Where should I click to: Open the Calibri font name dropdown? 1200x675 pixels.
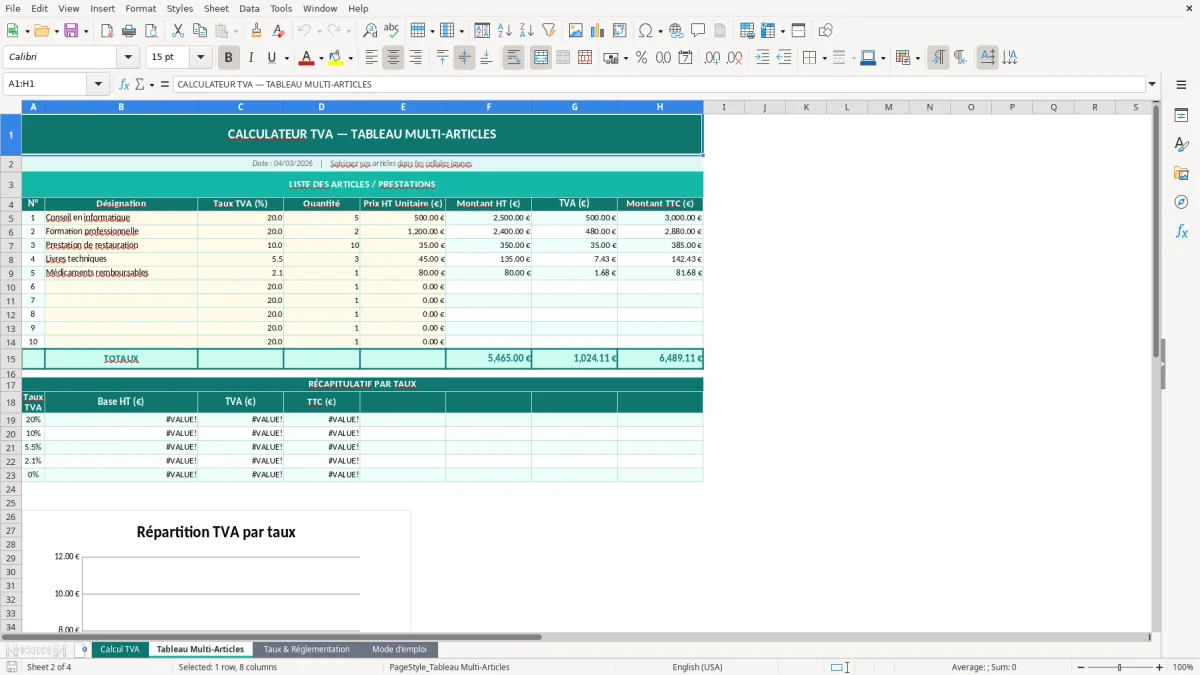click(x=128, y=58)
